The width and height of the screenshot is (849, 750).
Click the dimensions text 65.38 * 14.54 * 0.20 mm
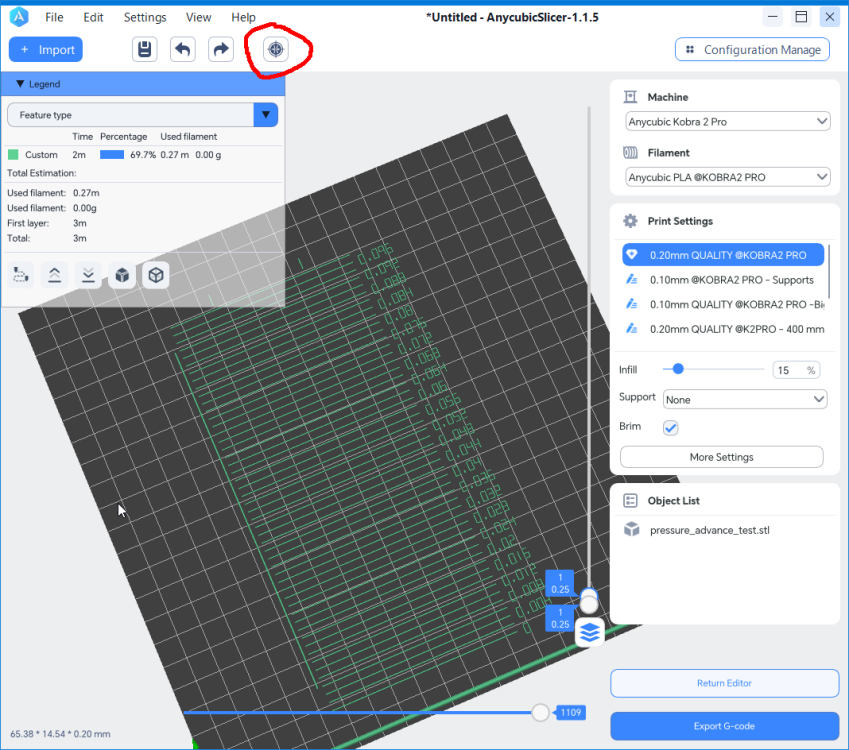click(x=60, y=734)
